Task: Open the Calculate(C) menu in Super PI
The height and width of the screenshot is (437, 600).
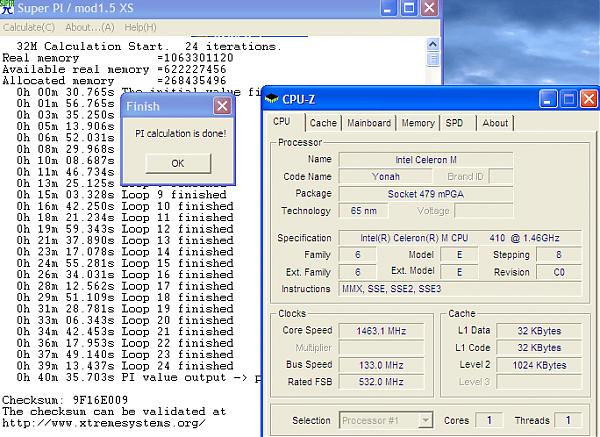Action: [x=29, y=27]
